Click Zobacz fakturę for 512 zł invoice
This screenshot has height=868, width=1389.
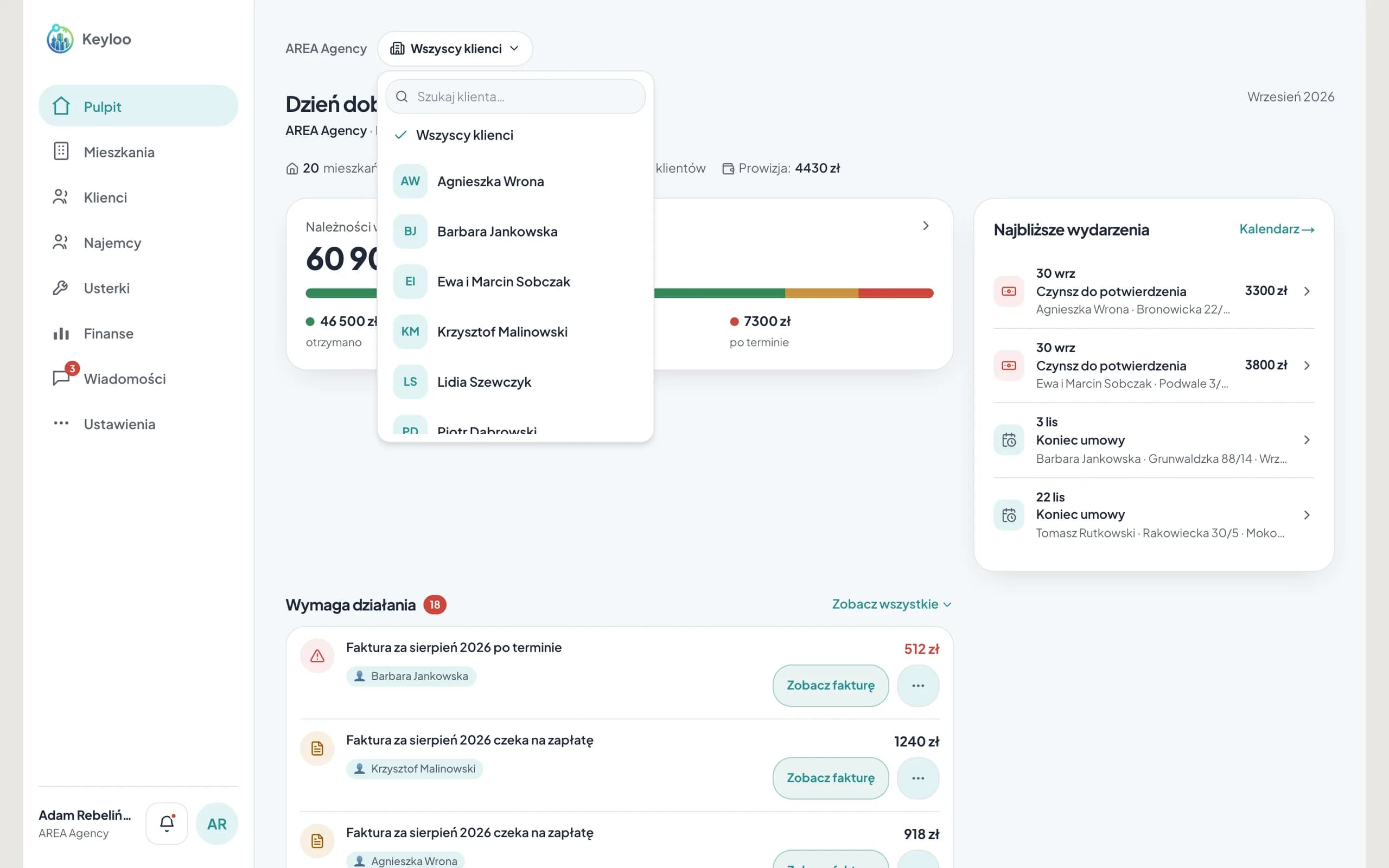tap(830, 685)
